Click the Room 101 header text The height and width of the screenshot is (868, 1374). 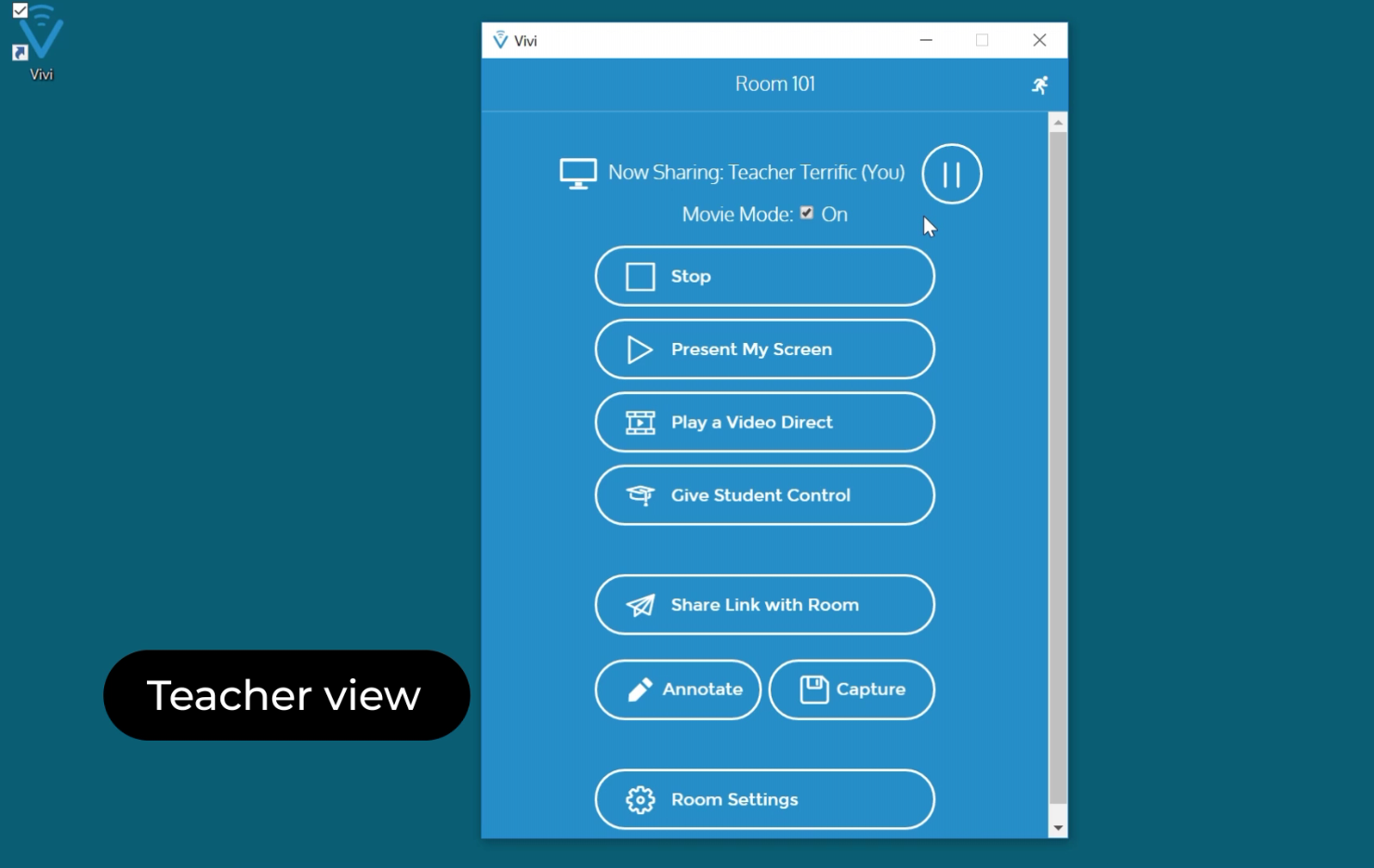(x=774, y=84)
